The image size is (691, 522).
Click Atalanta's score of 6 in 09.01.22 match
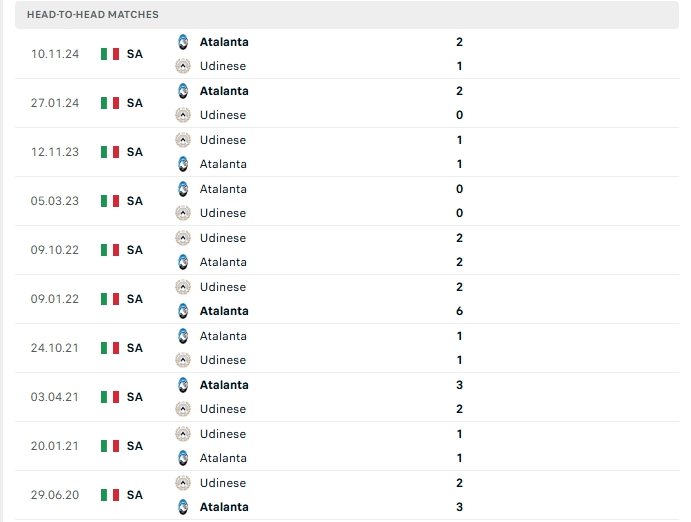459,311
